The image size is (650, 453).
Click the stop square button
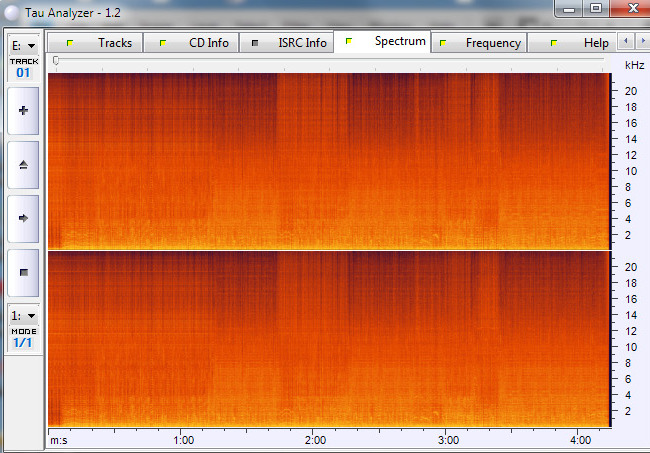coord(23,272)
